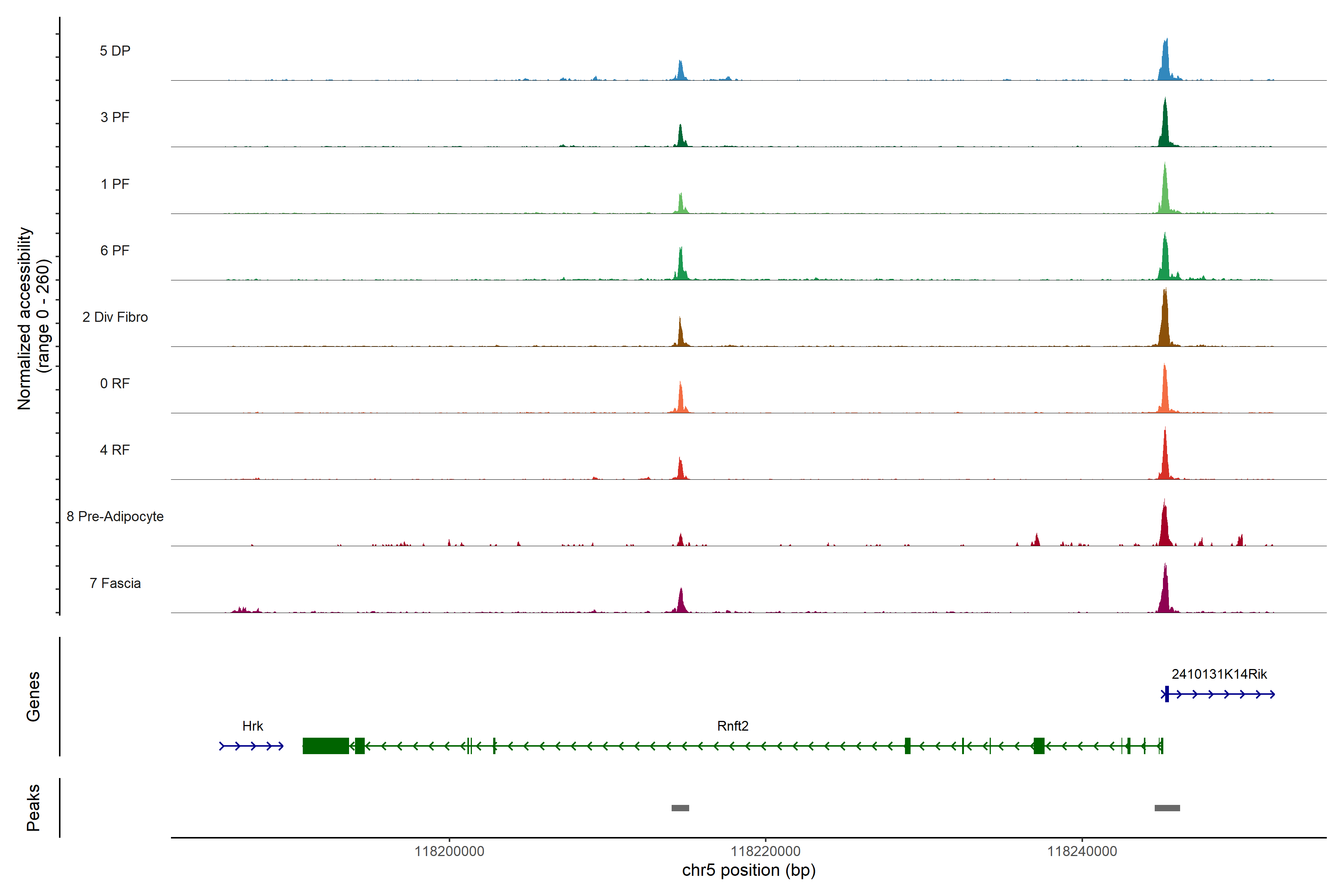Click the right gray peak bar
This screenshot has width=1344, height=896.
(x=1167, y=808)
